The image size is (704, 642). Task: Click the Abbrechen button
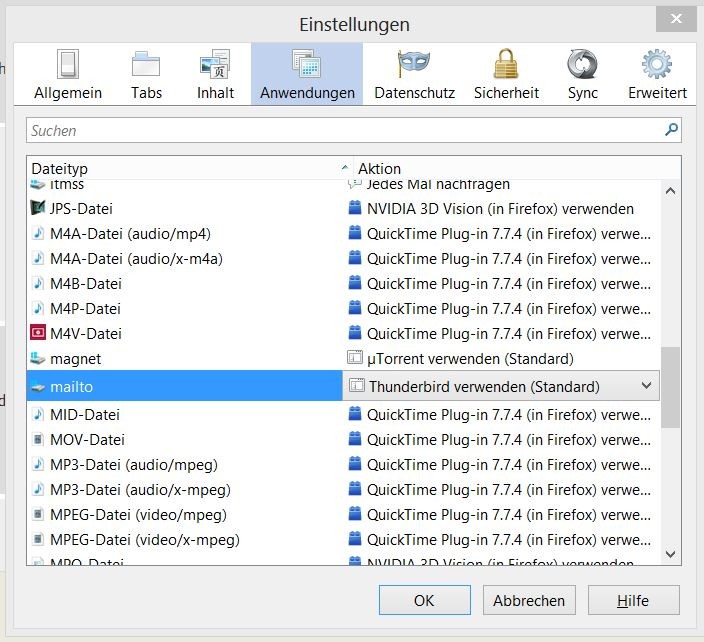coord(529,601)
